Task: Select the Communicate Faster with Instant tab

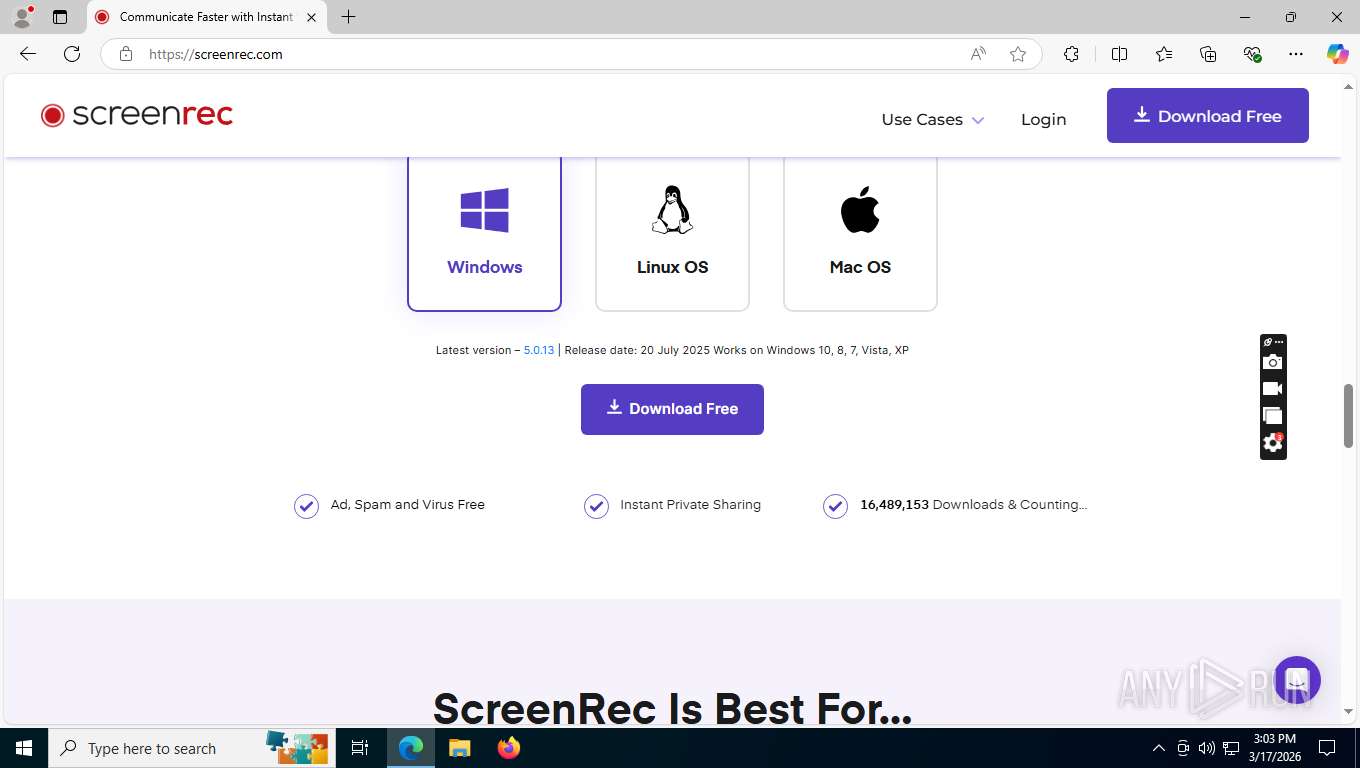Action: click(207, 17)
